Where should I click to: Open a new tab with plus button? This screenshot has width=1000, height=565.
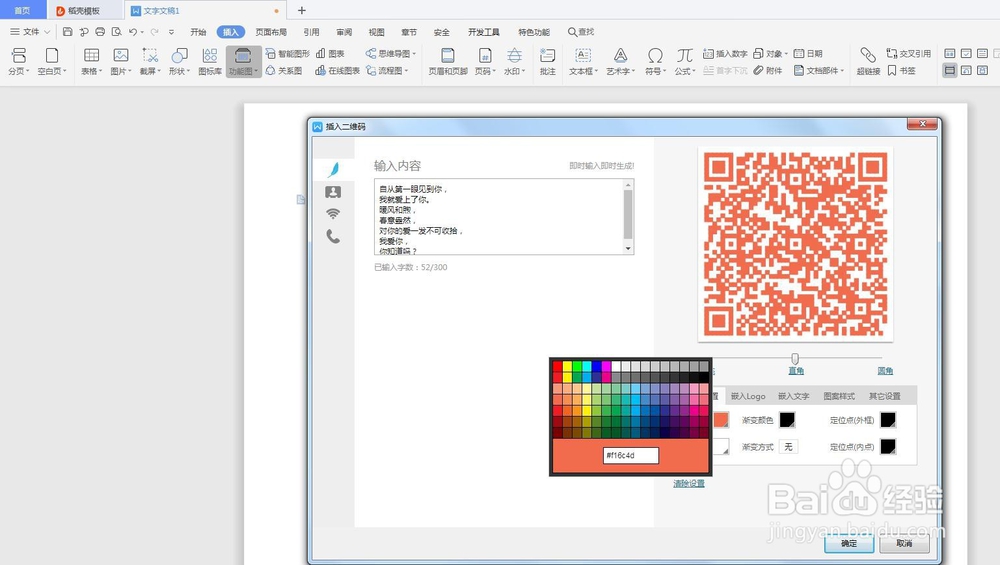point(302,10)
